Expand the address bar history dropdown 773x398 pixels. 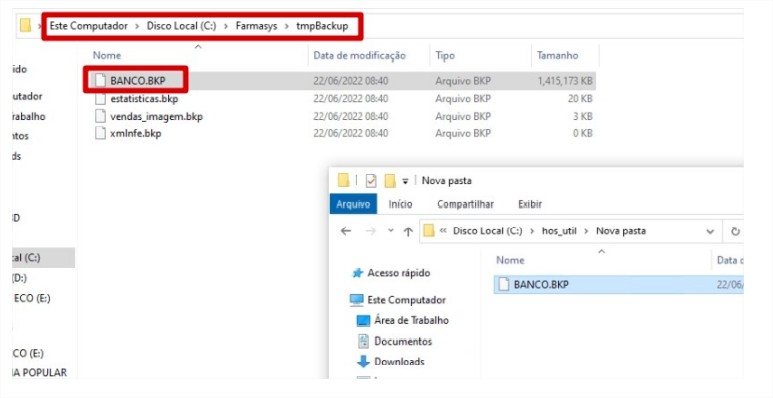click(x=710, y=231)
